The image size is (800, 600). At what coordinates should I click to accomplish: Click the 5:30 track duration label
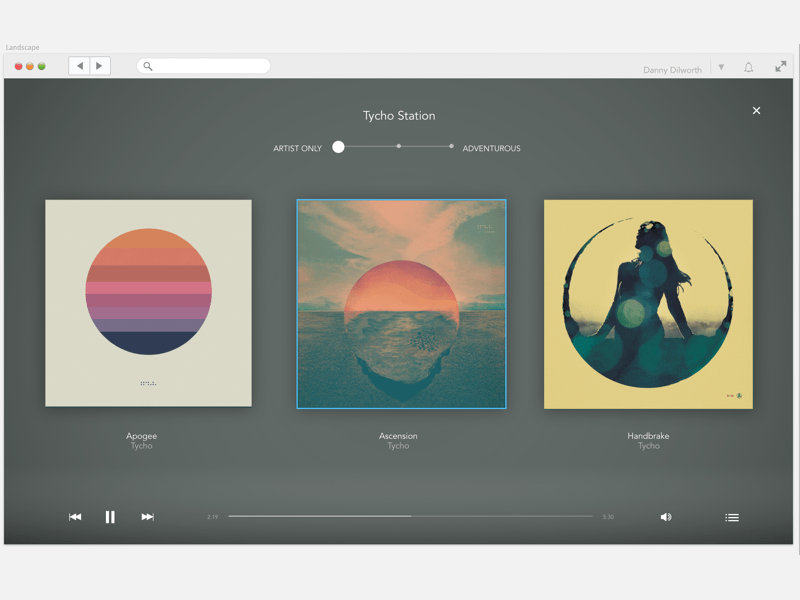coord(608,517)
